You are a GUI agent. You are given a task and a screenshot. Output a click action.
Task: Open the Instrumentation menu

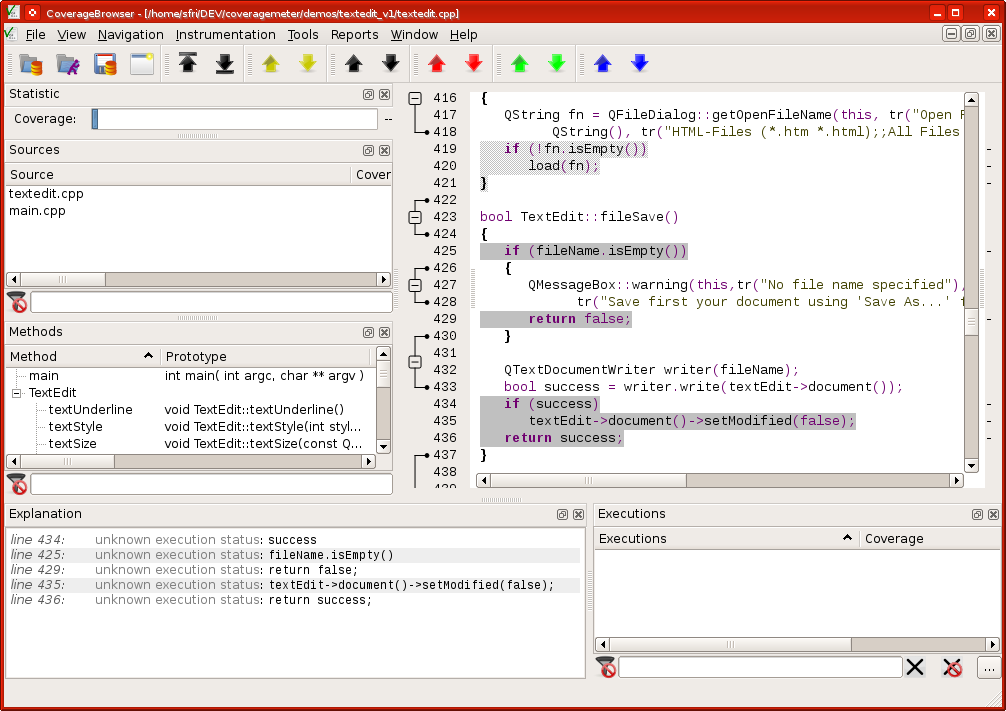[x=225, y=34]
